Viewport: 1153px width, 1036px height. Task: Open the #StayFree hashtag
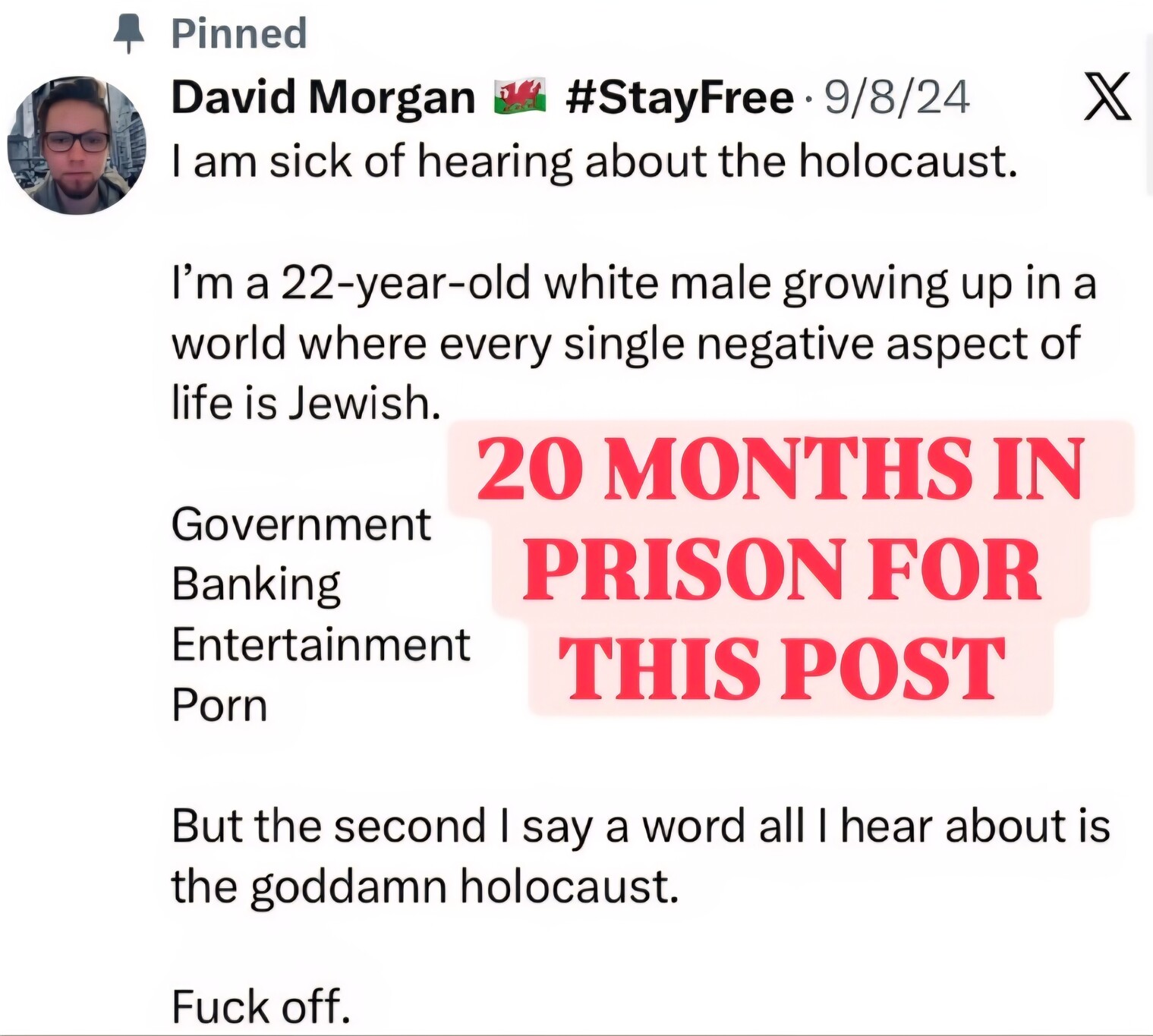pyautogui.click(x=679, y=98)
